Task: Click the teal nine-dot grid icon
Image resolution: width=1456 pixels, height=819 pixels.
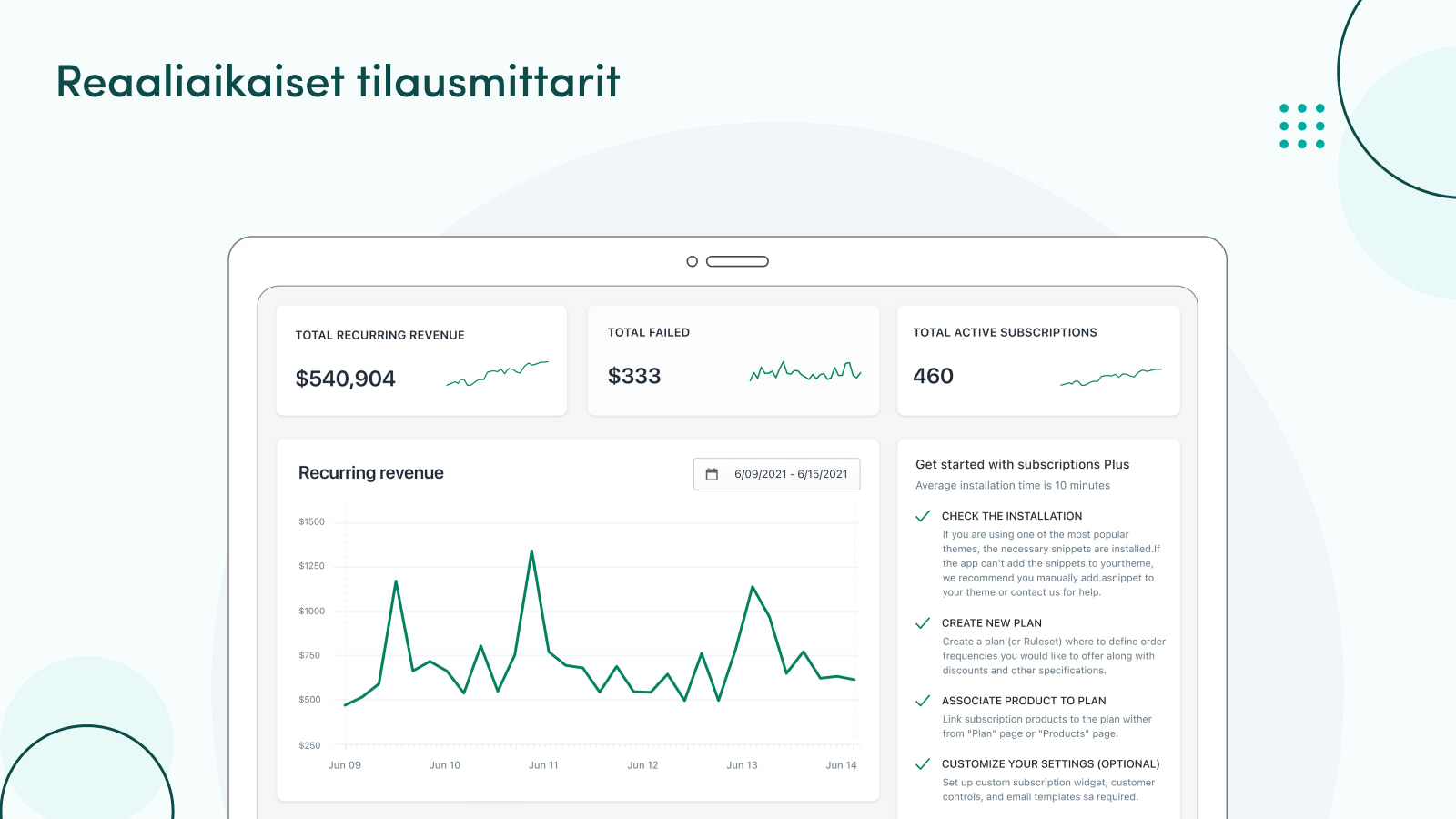Action: (x=1302, y=126)
